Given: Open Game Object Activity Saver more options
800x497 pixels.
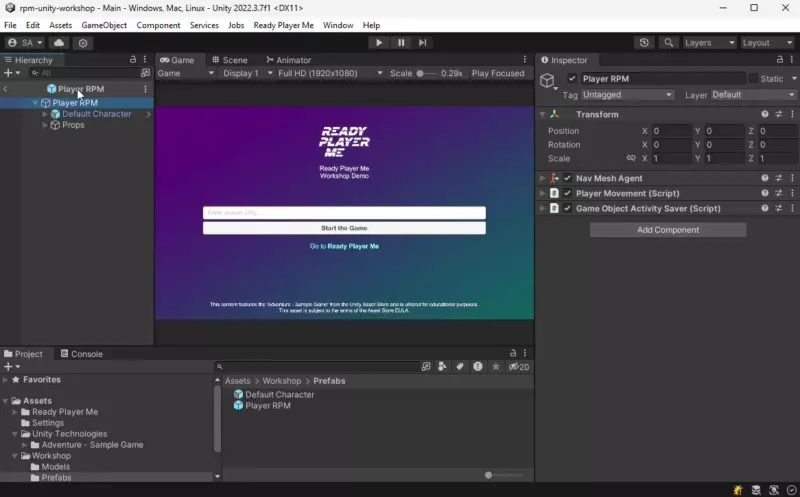Looking at the screenshot, I should point(792,208).
